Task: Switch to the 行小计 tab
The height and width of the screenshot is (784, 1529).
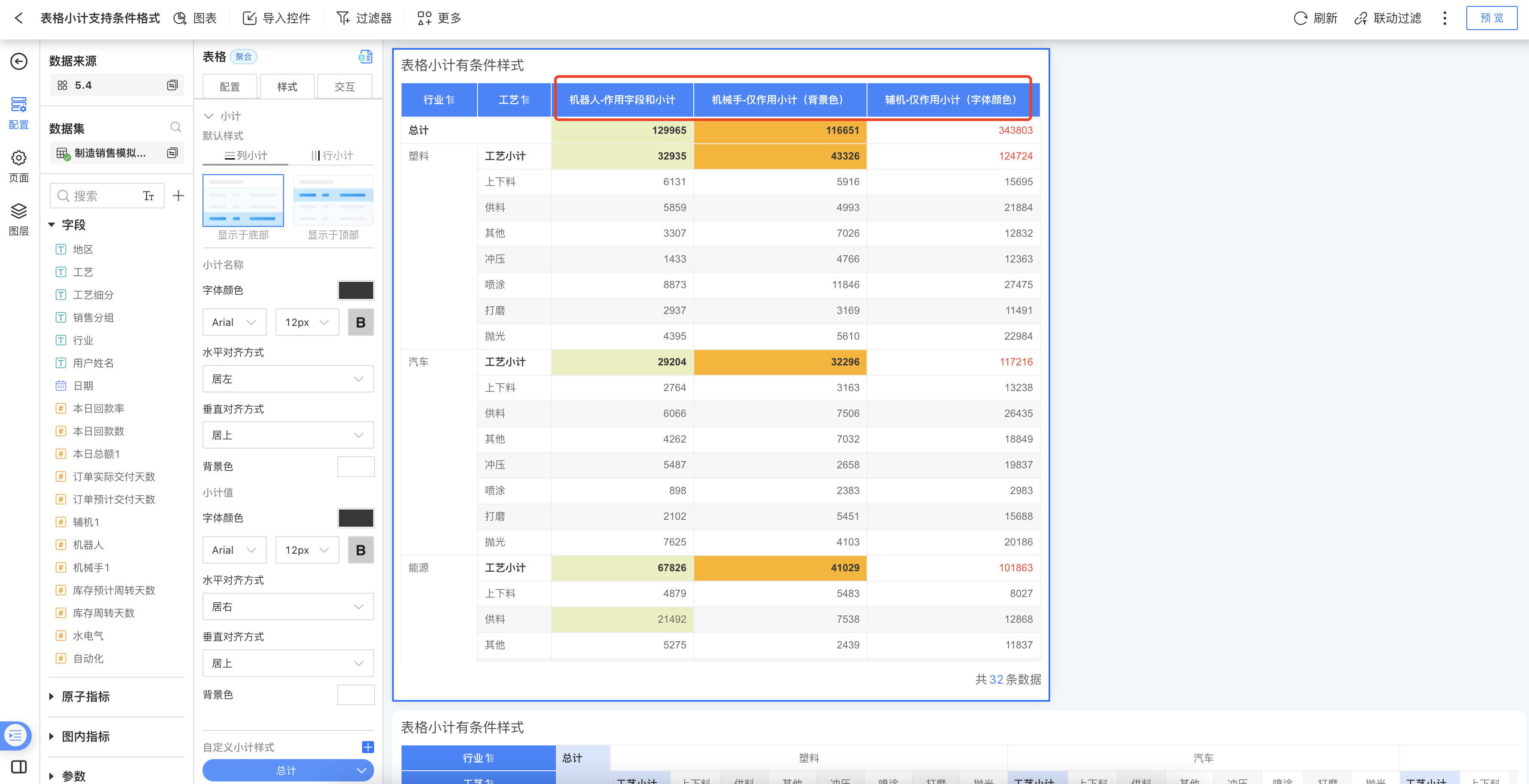Action: click(x=332, y=156)
